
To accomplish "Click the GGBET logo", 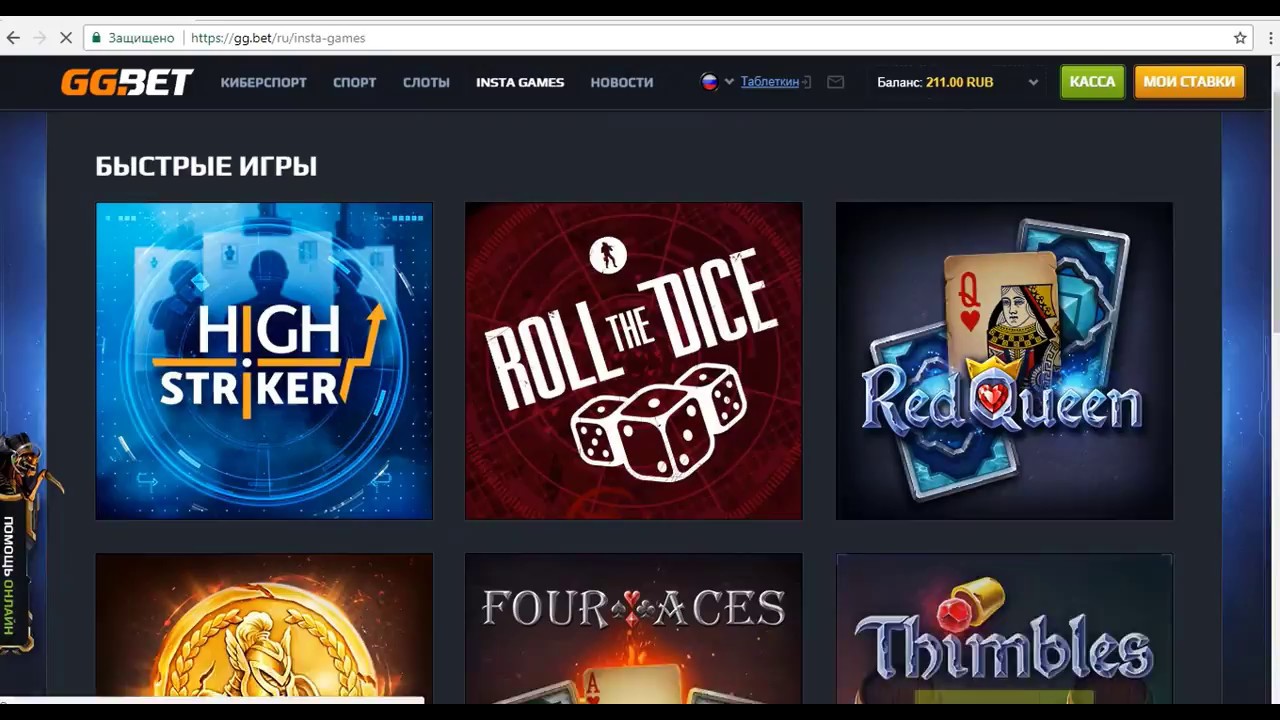I will coord(127,82).
